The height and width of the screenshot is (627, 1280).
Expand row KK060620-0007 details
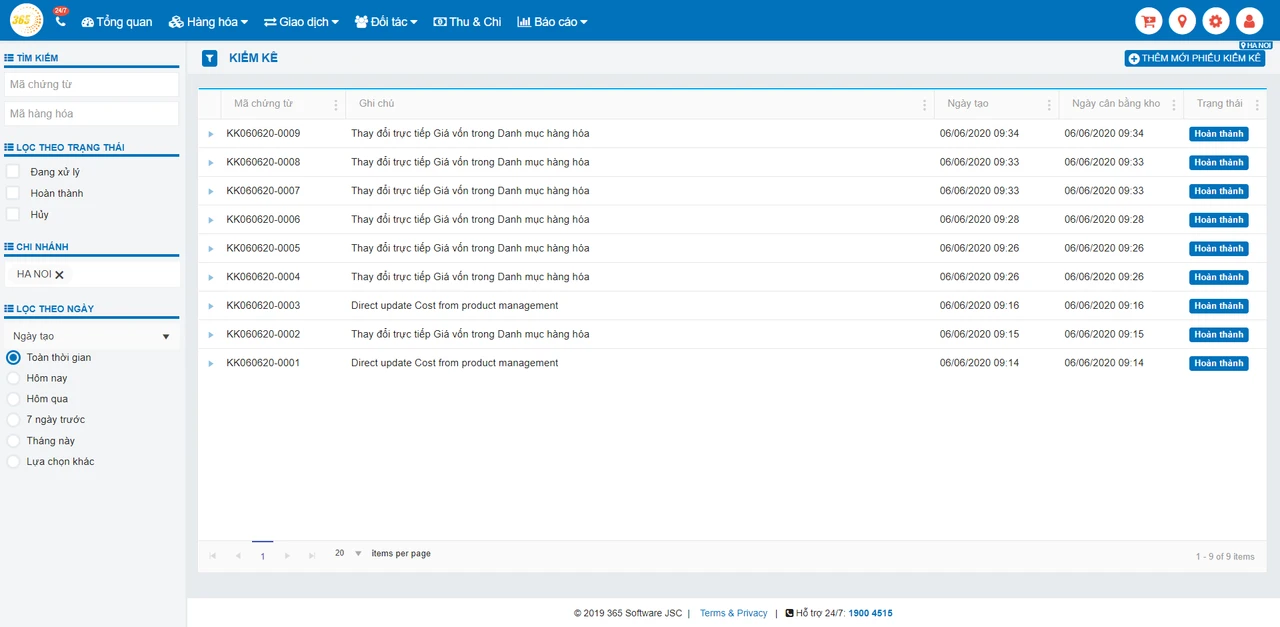coord(211,191)
